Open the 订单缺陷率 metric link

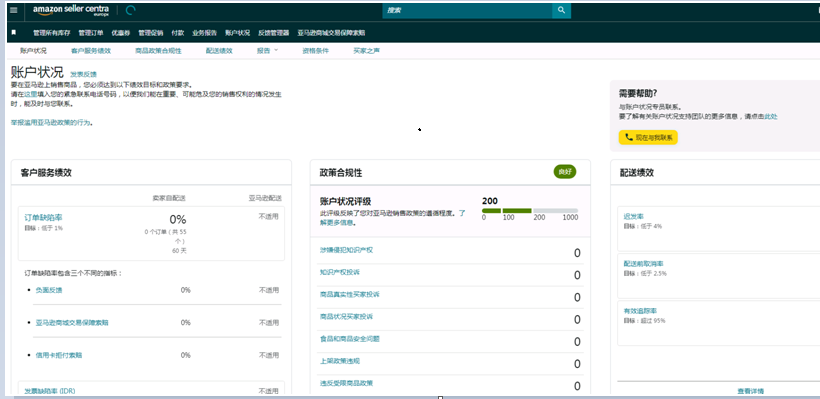coord(43,217)
